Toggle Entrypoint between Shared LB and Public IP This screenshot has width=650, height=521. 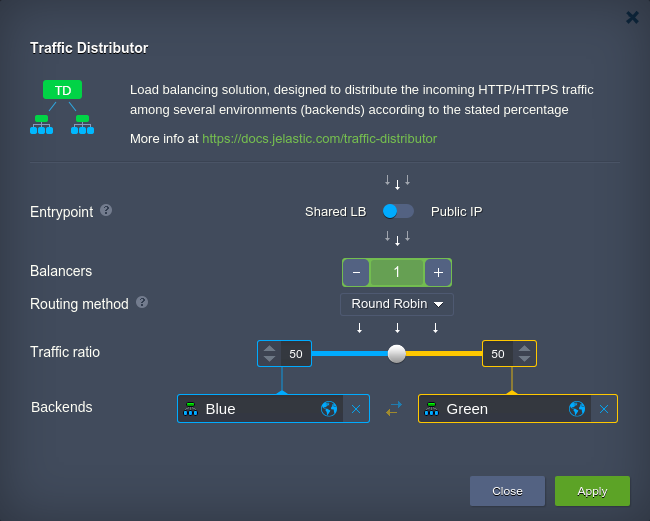[x=398, y=211]
